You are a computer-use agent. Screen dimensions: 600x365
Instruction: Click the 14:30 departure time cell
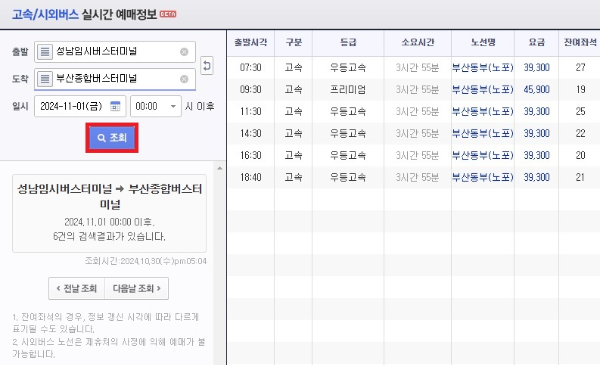pos(251,134)
